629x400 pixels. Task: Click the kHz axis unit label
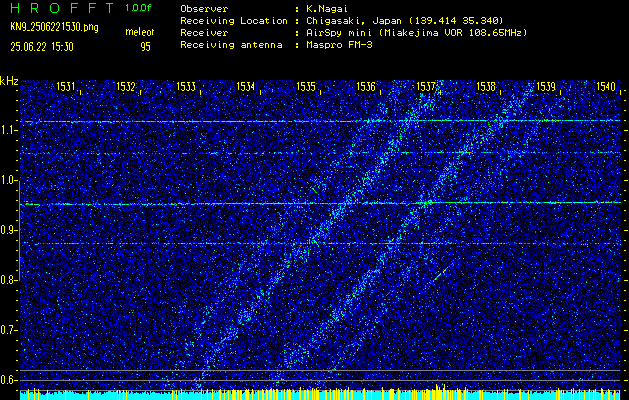click(9, 81)
